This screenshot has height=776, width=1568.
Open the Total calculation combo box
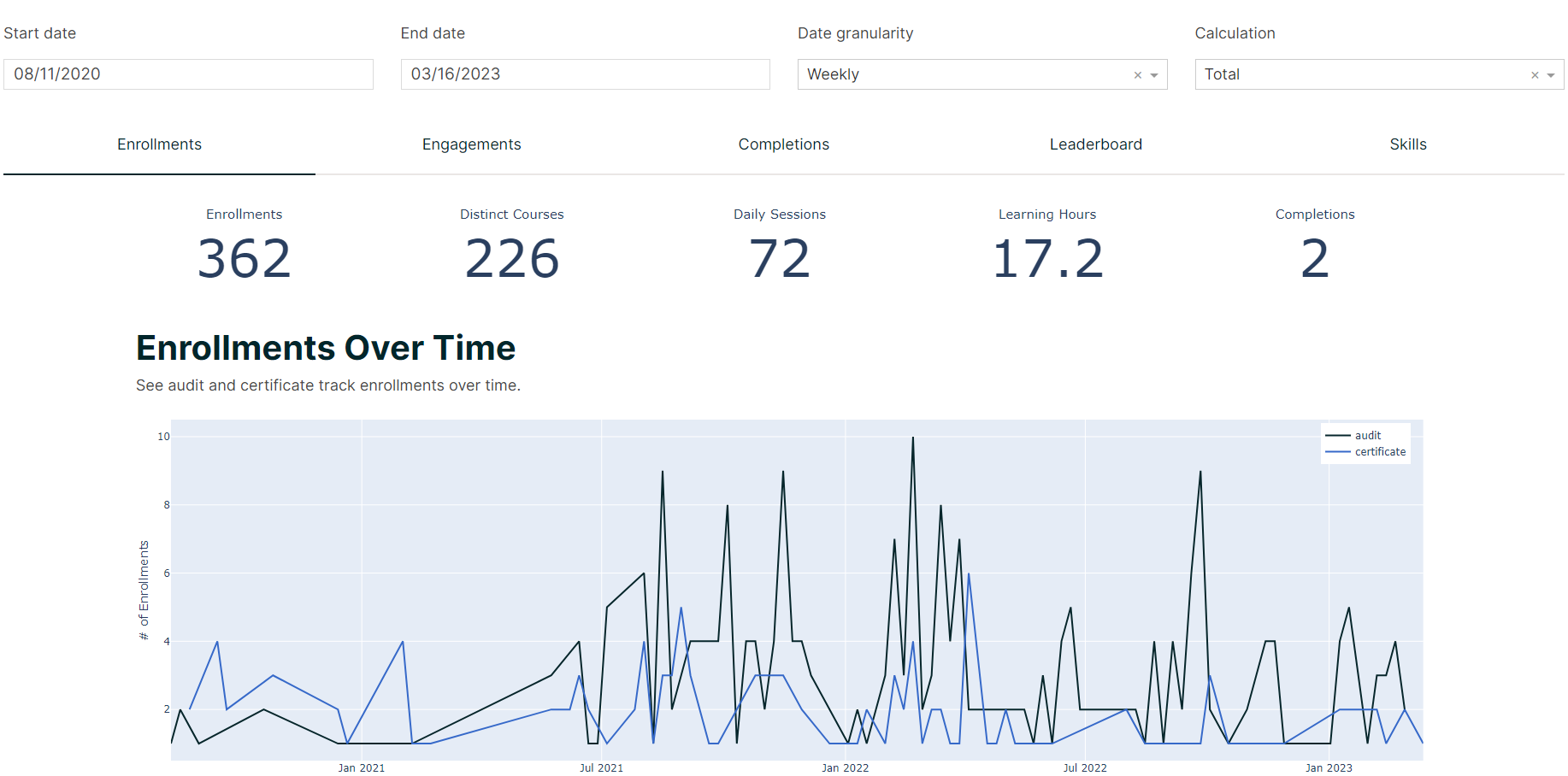1379,74
